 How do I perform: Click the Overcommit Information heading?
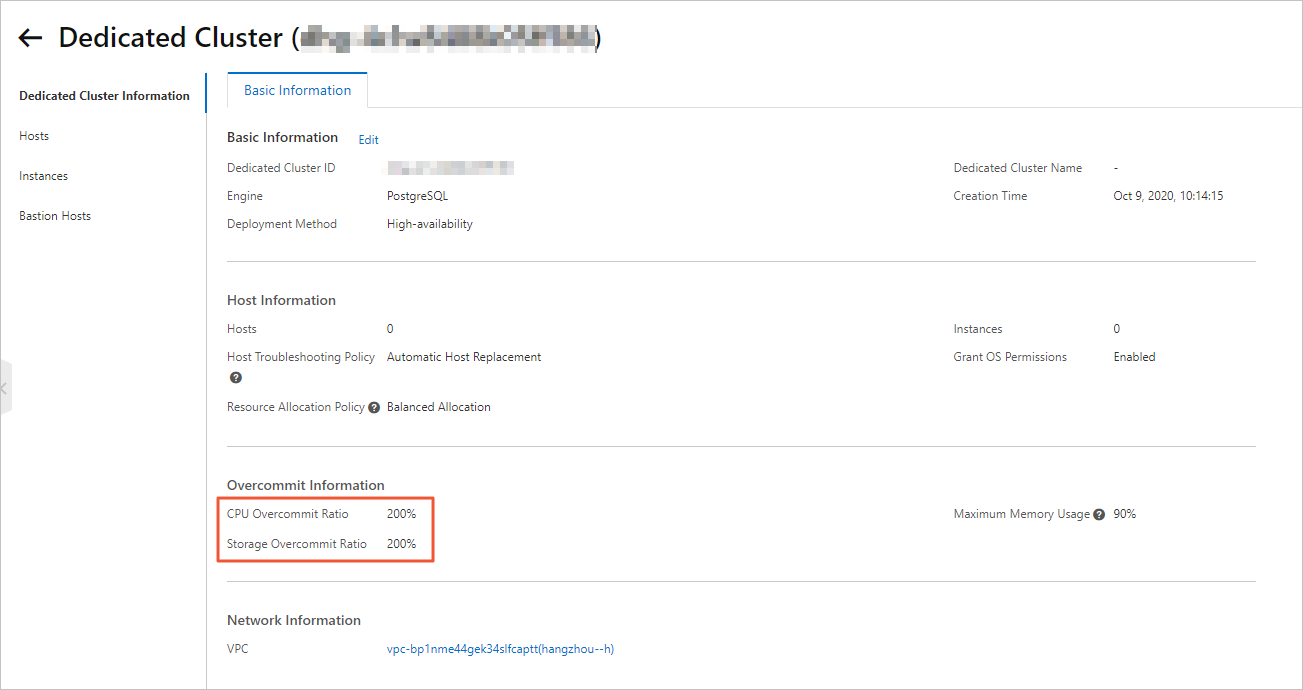coord(306,485)
